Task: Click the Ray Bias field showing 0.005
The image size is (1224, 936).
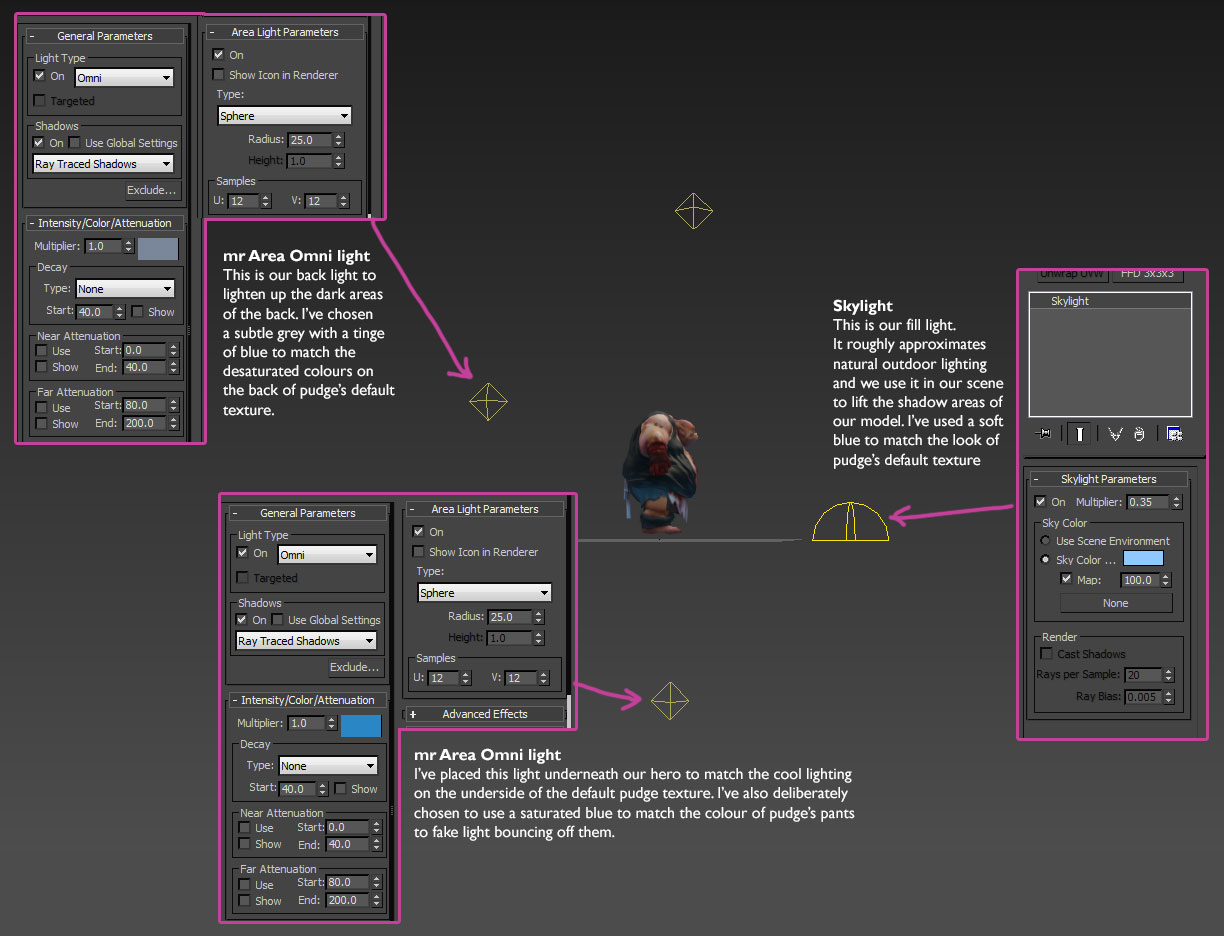Action: 1143,697
